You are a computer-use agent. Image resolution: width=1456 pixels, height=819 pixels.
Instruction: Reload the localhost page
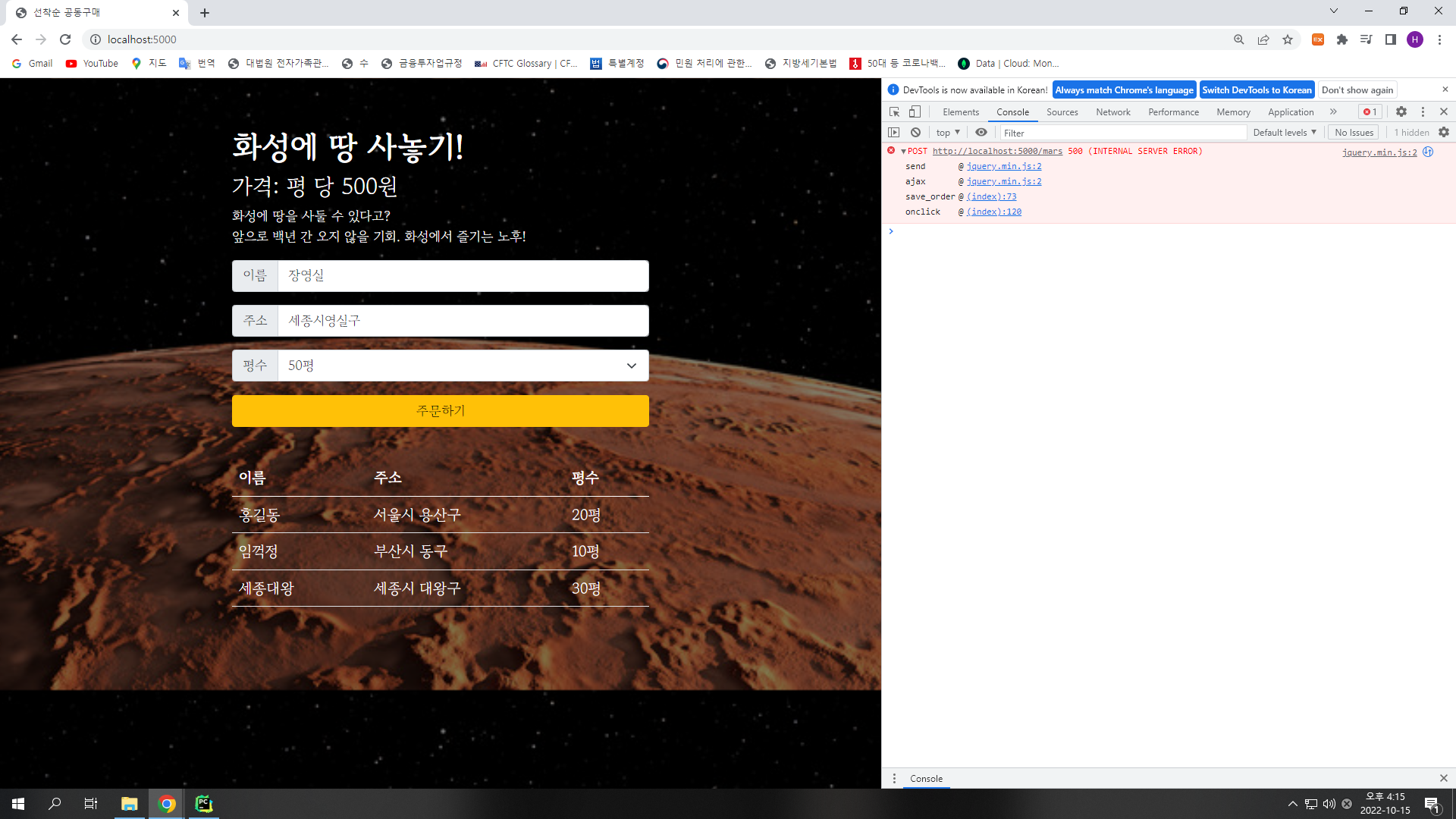pyautogui.click(x=65, y=39)
